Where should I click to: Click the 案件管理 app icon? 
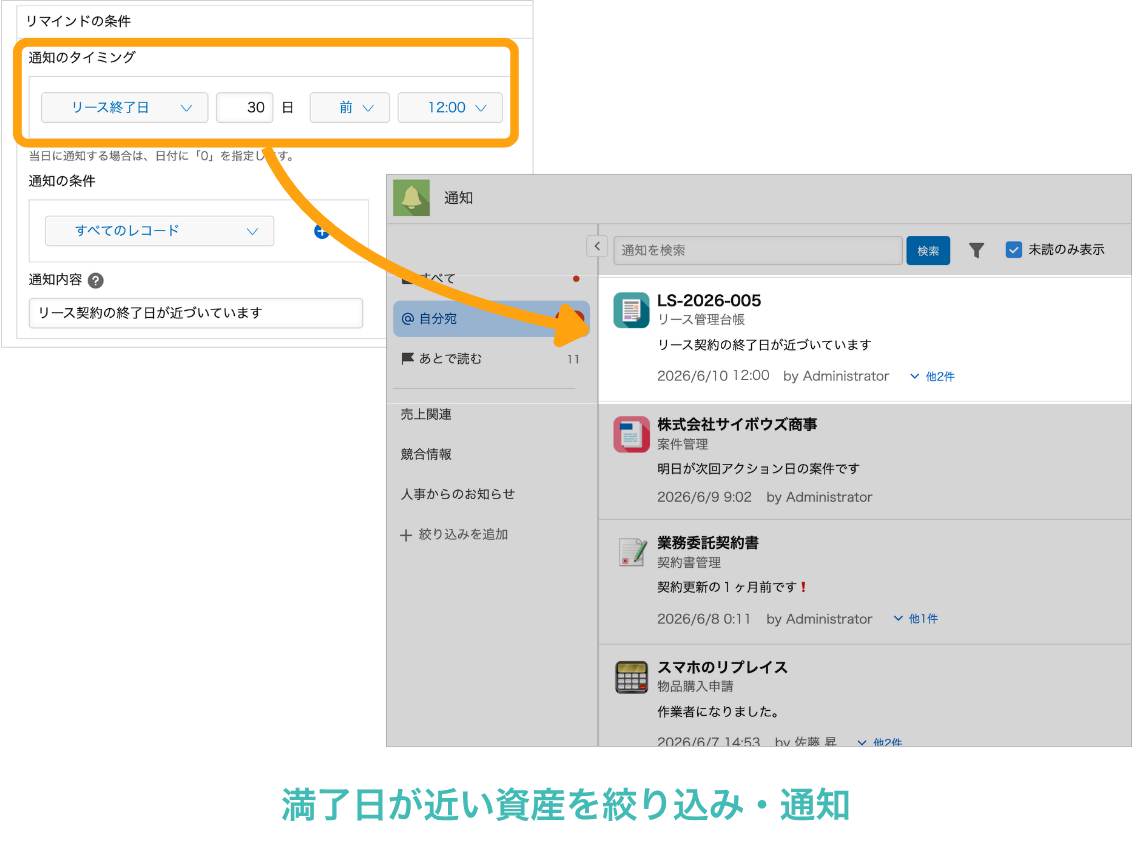[631, 434]
